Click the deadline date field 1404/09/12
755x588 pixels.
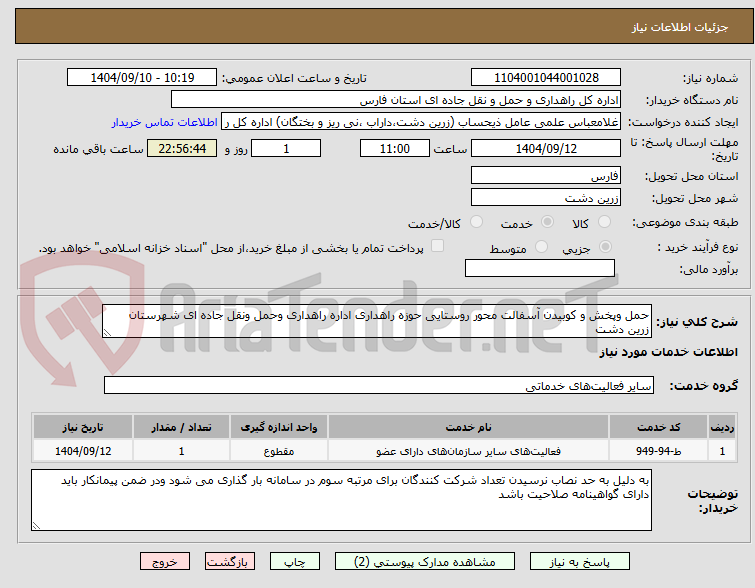(x=546, y=148)
